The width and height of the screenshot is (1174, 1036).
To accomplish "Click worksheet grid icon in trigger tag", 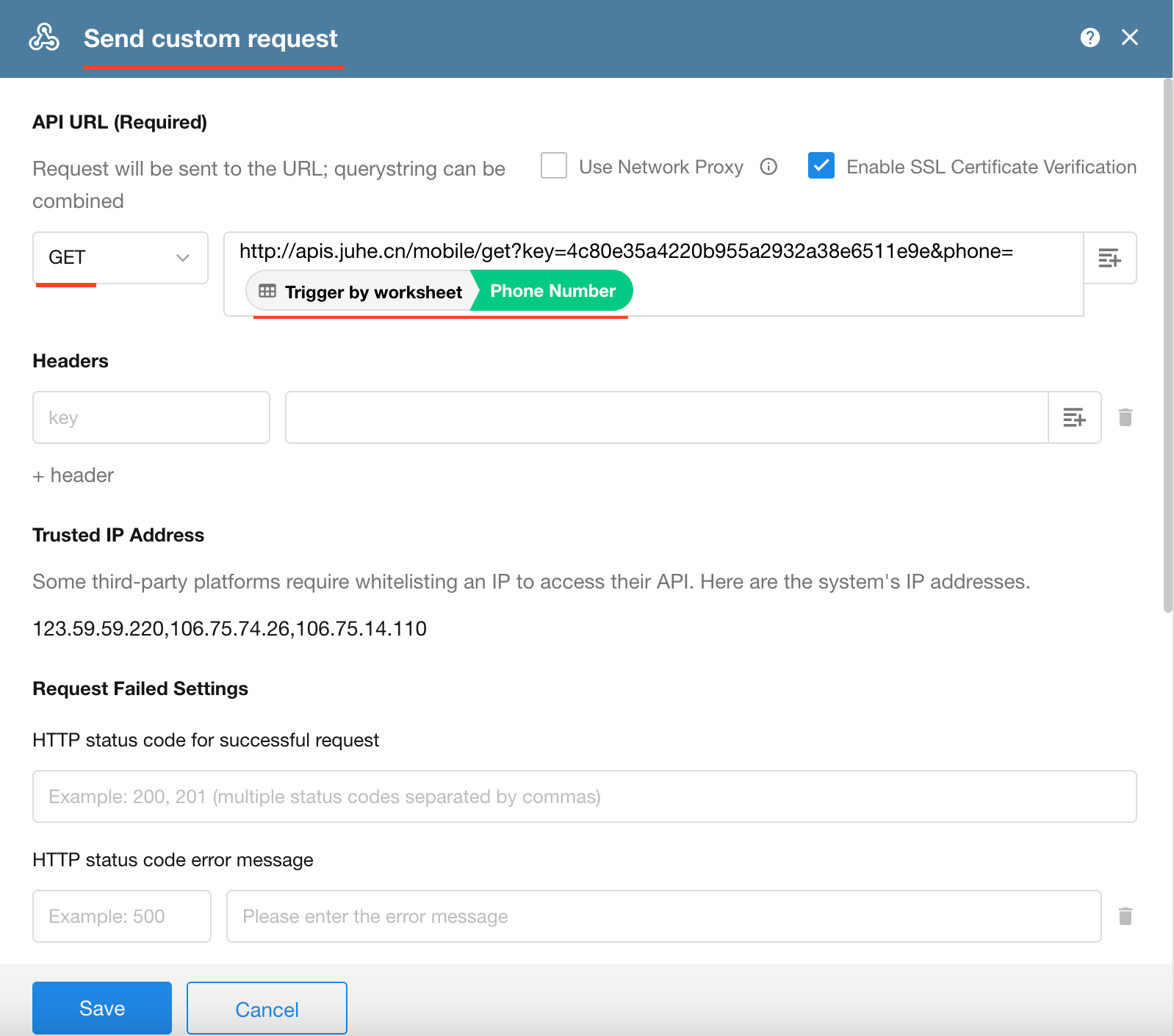I will click(x=267, y=291).
